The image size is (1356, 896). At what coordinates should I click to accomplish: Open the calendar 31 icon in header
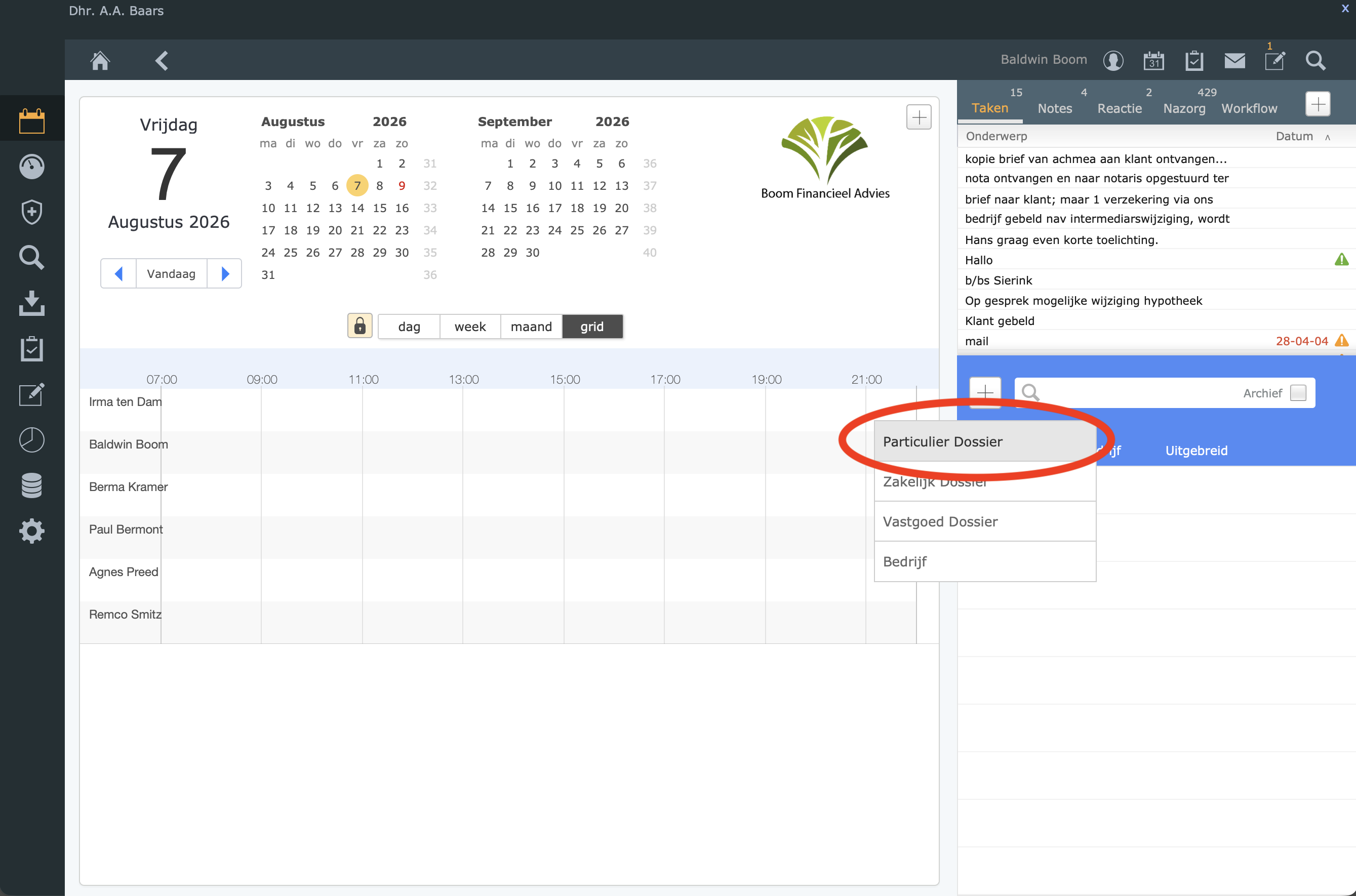tap(1154, 60)
